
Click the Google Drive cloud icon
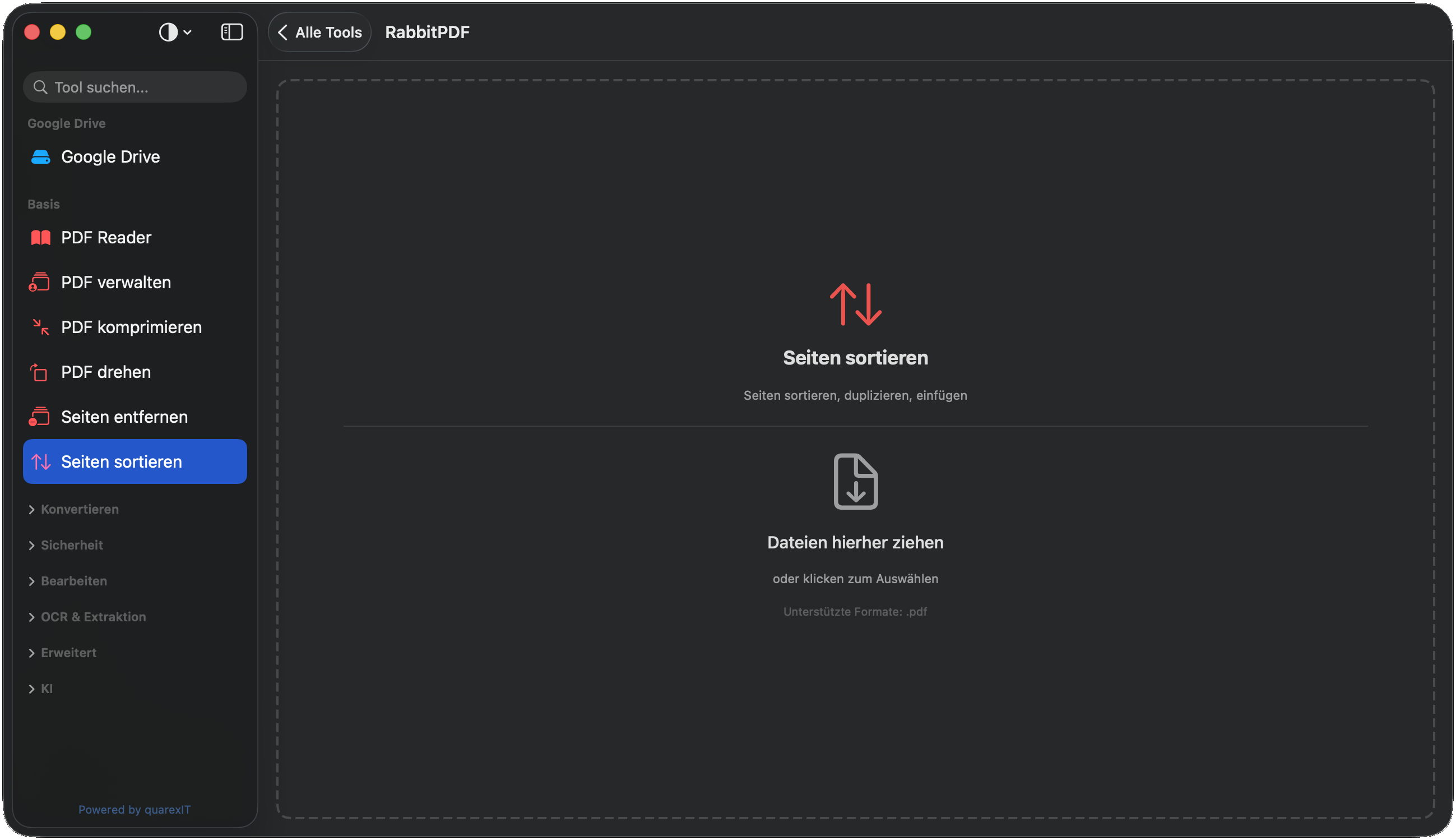[x=40, y=157]
